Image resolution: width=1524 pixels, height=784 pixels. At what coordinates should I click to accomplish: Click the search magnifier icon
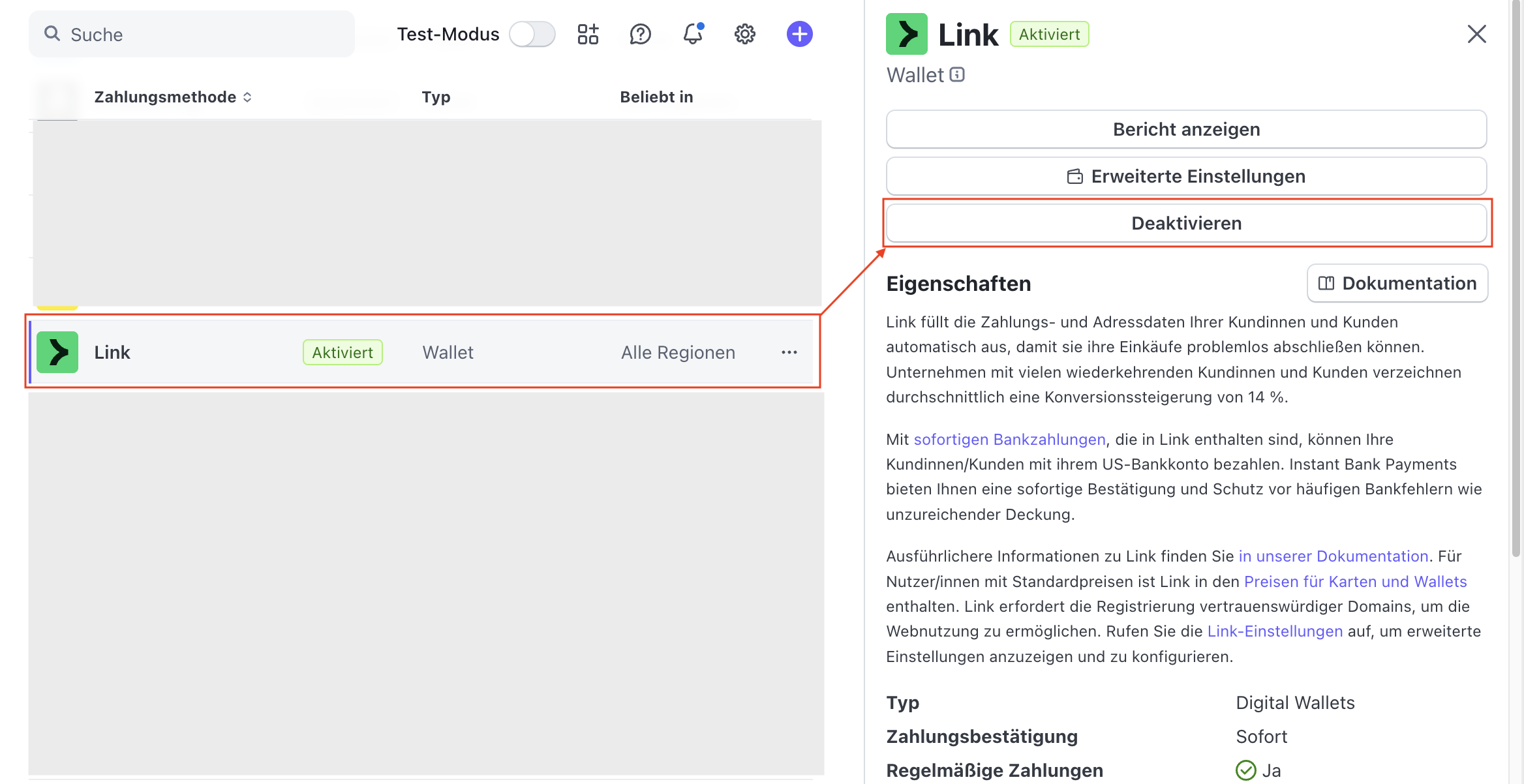coord(52,33)
